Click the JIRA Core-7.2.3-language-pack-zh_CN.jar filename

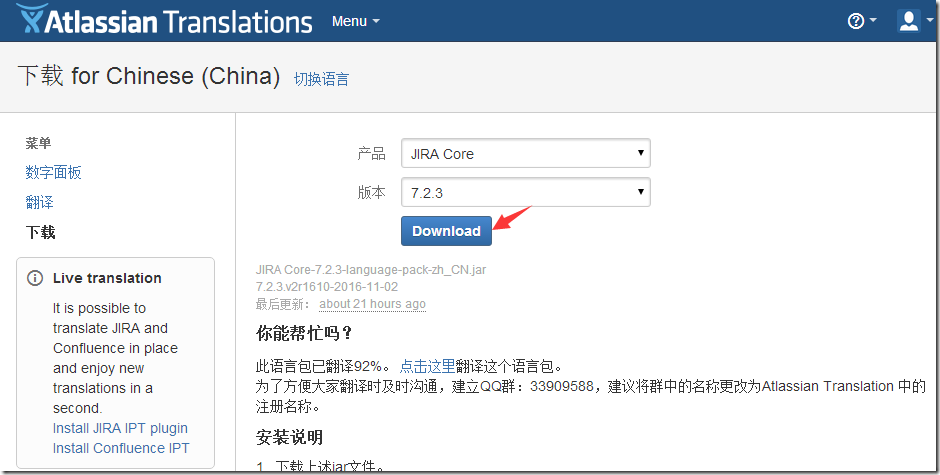pyautogui.click(x=370, y=270)
